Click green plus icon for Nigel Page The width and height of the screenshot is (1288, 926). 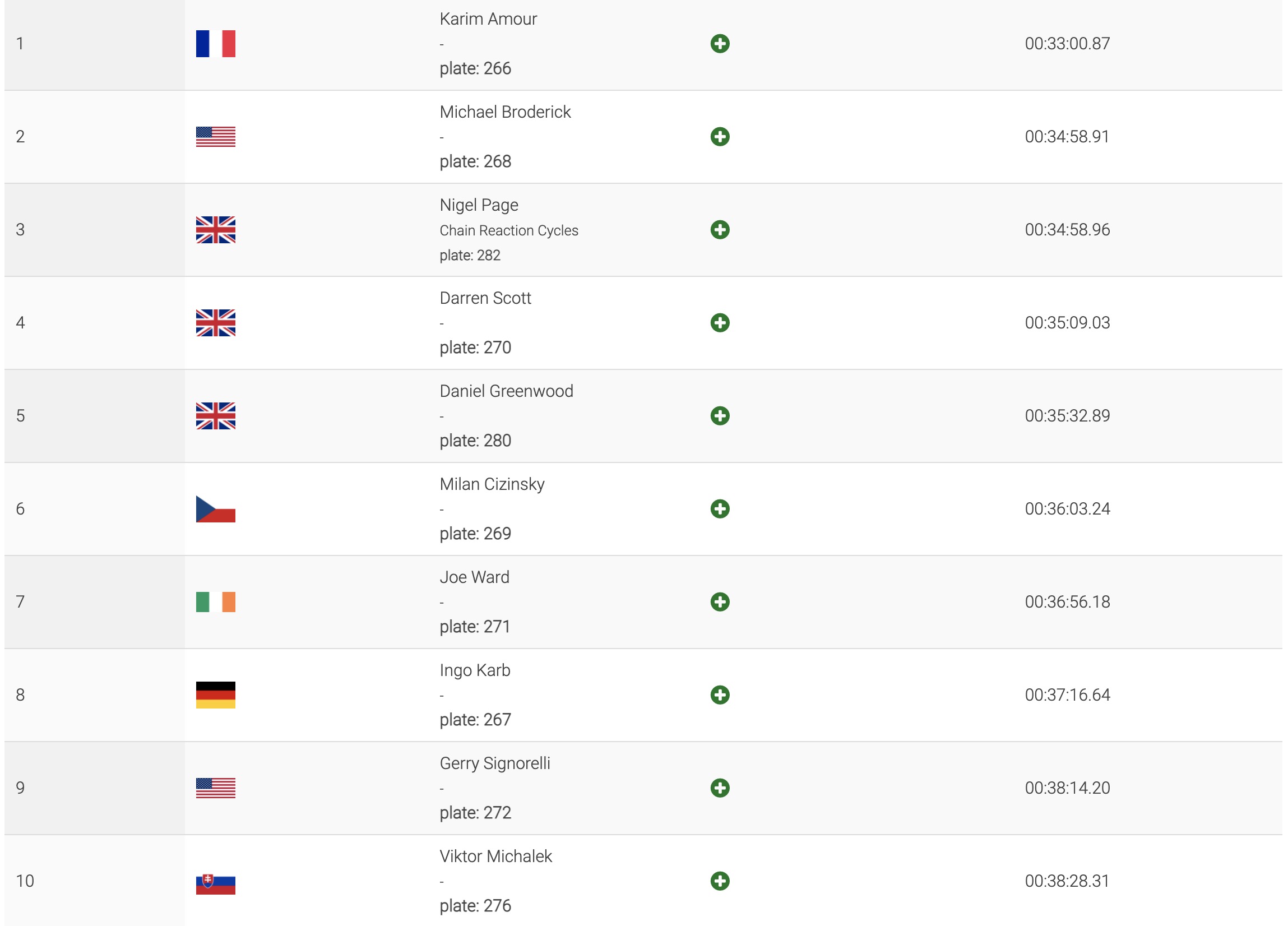click(720, 229)
